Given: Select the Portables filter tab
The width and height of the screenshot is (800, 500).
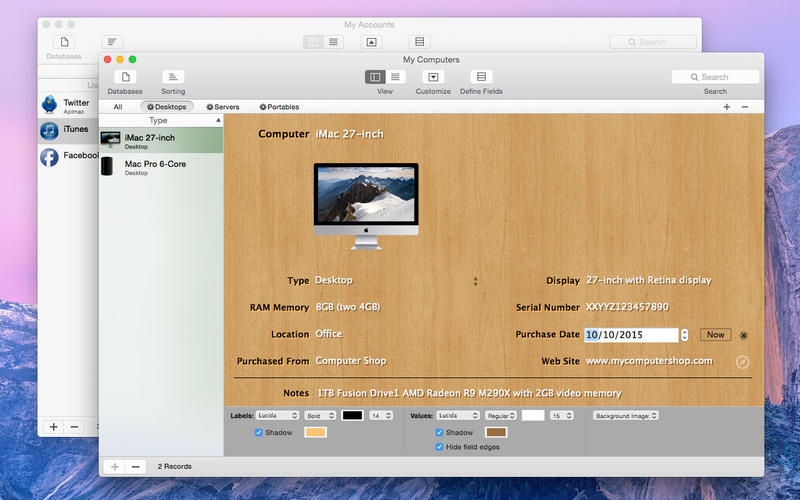Looking at the screenshot, I should click(279, 107).
